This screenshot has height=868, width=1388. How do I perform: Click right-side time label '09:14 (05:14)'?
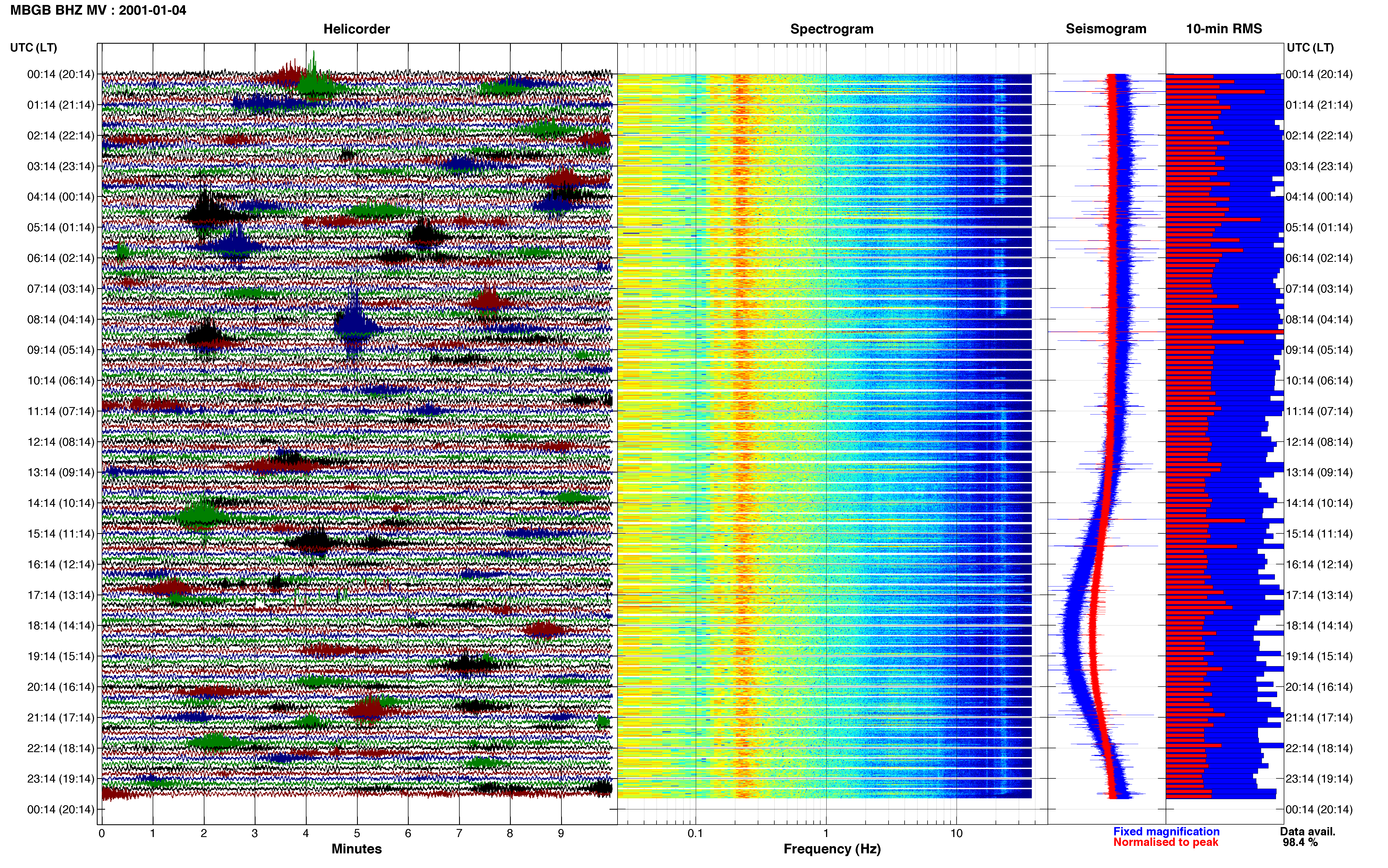1319,350
